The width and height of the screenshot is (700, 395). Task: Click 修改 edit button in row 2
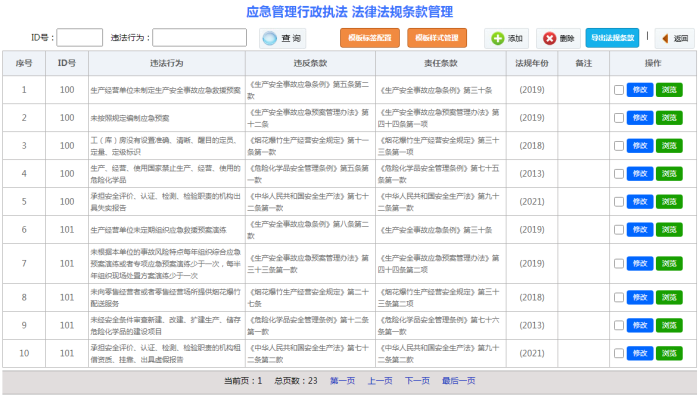(640, 118)
